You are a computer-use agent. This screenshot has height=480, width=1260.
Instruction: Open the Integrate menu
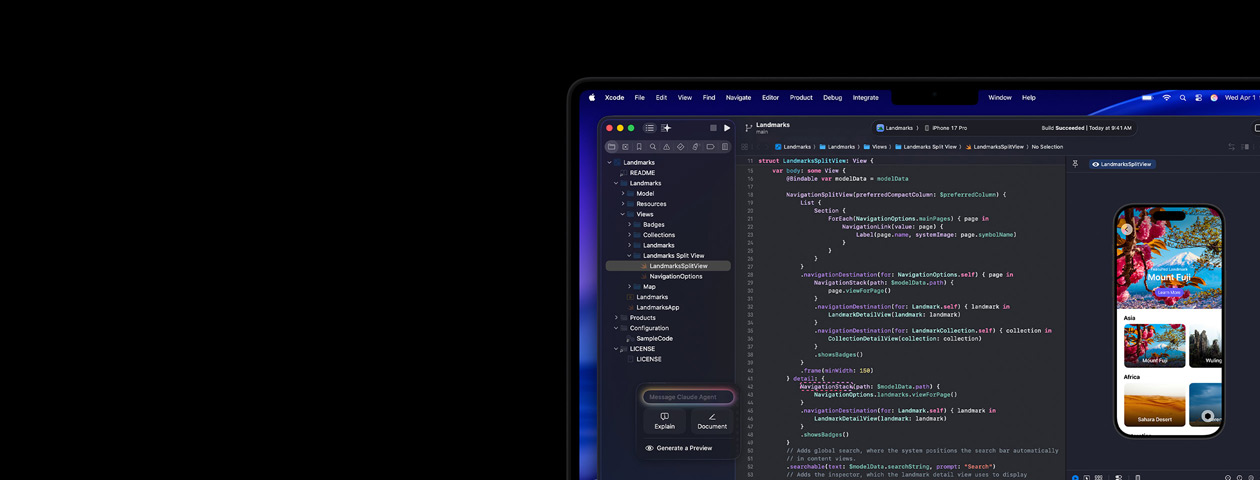click(866, 98)
